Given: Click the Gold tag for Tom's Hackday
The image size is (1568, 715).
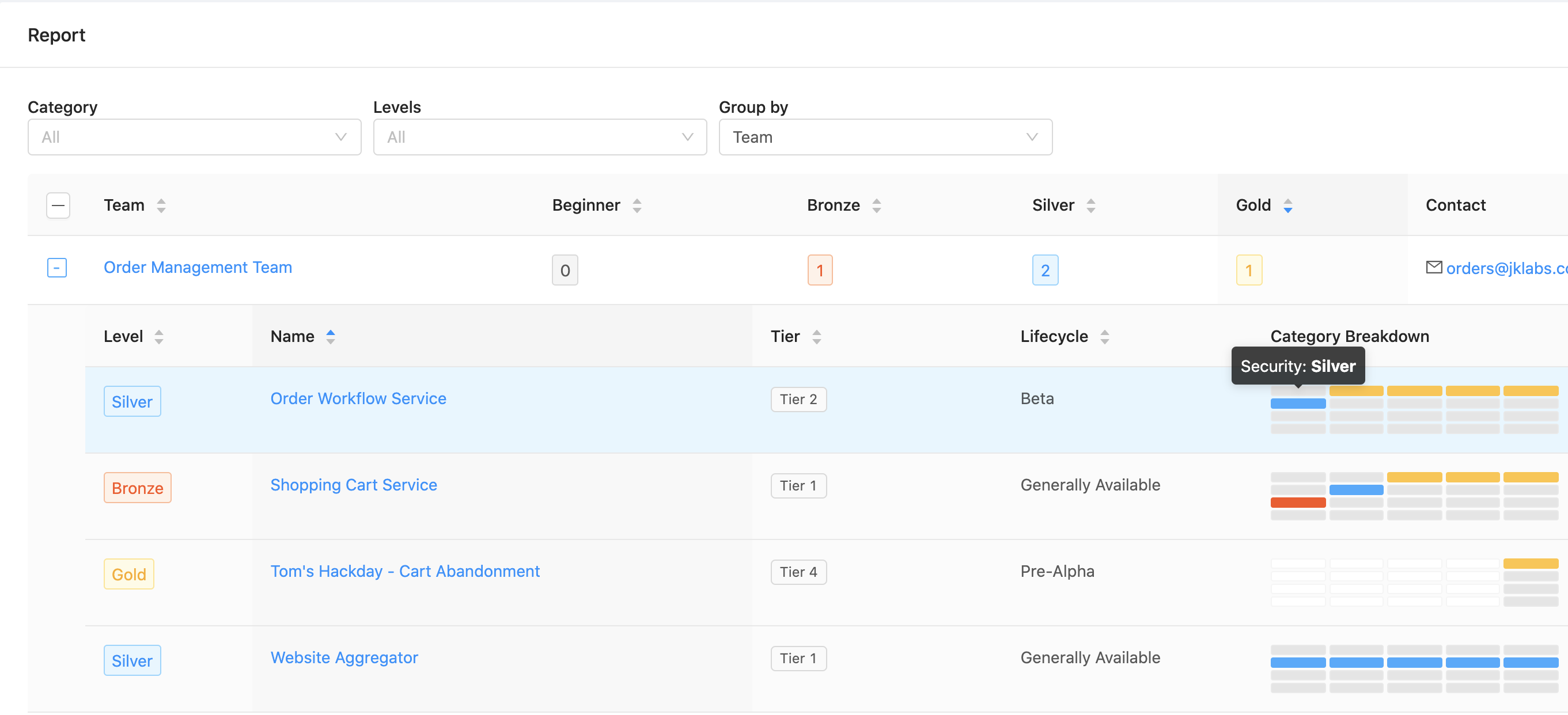Looking at the screenshot, I should [x=129, y=575].
